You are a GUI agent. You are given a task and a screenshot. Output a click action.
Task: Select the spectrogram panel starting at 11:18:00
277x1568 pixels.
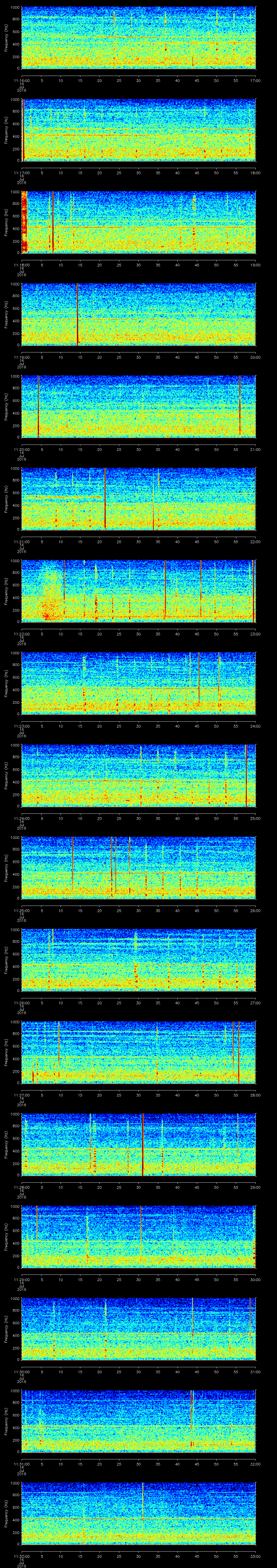[x=138, y=222]
